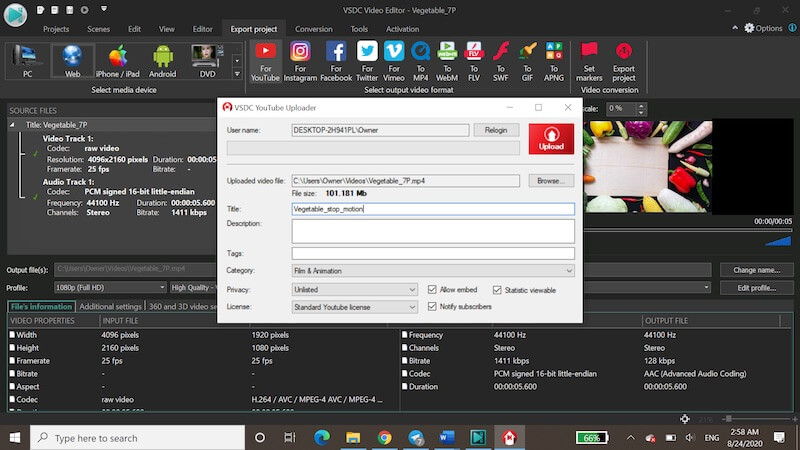Click the Set markers flag icon
The height and width of the screenshot is (450, 800).
[x=589, y=62]
